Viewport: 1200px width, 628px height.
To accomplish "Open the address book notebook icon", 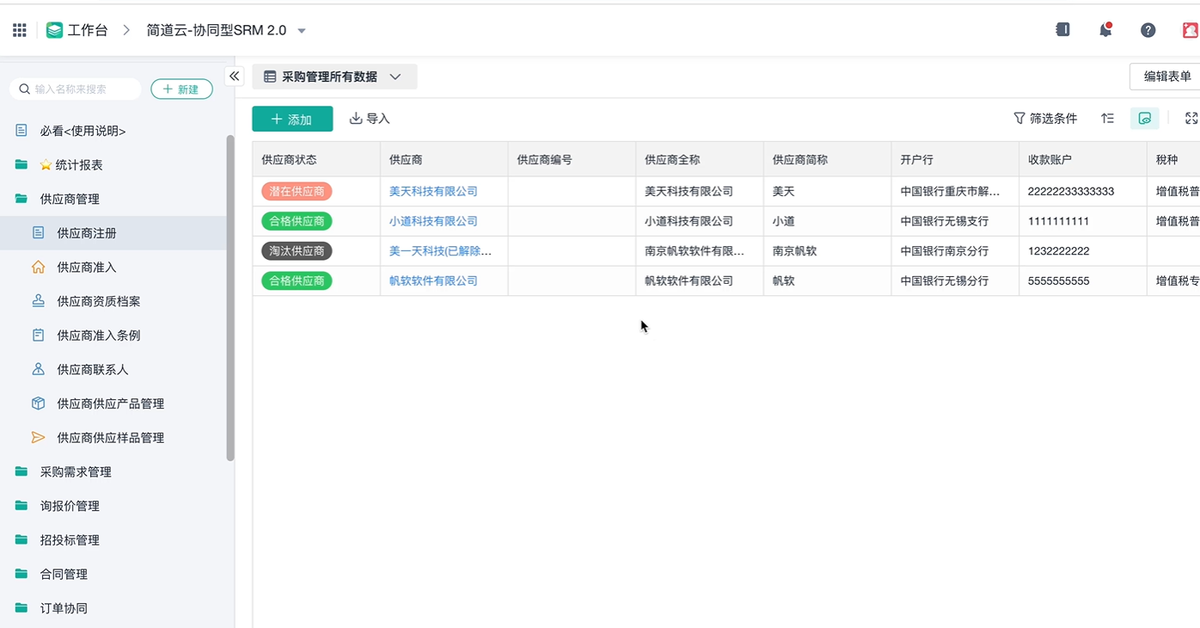I will tap(1063, 30).
